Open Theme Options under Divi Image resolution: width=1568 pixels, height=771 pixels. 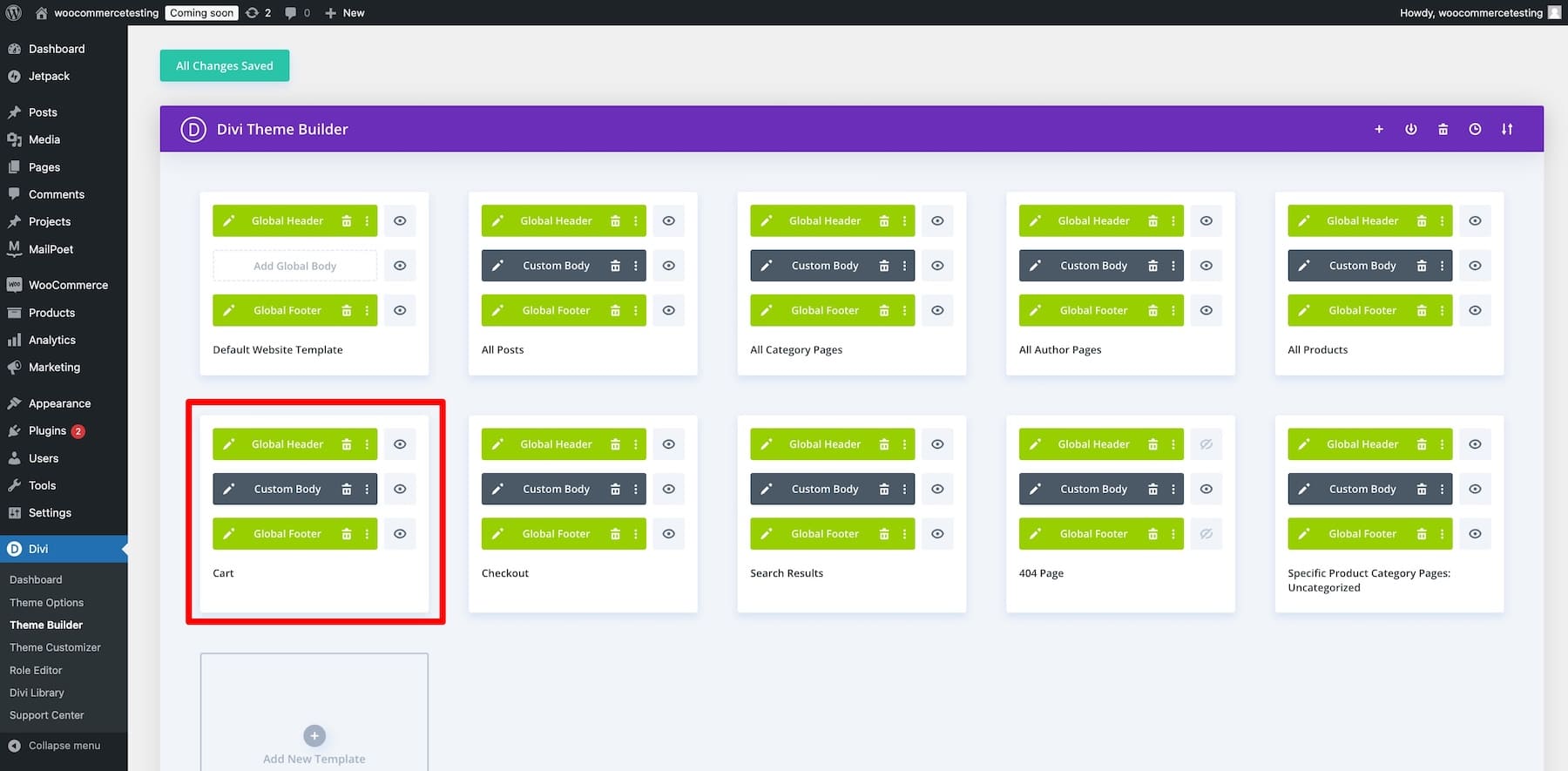click(x=46, y=602)
